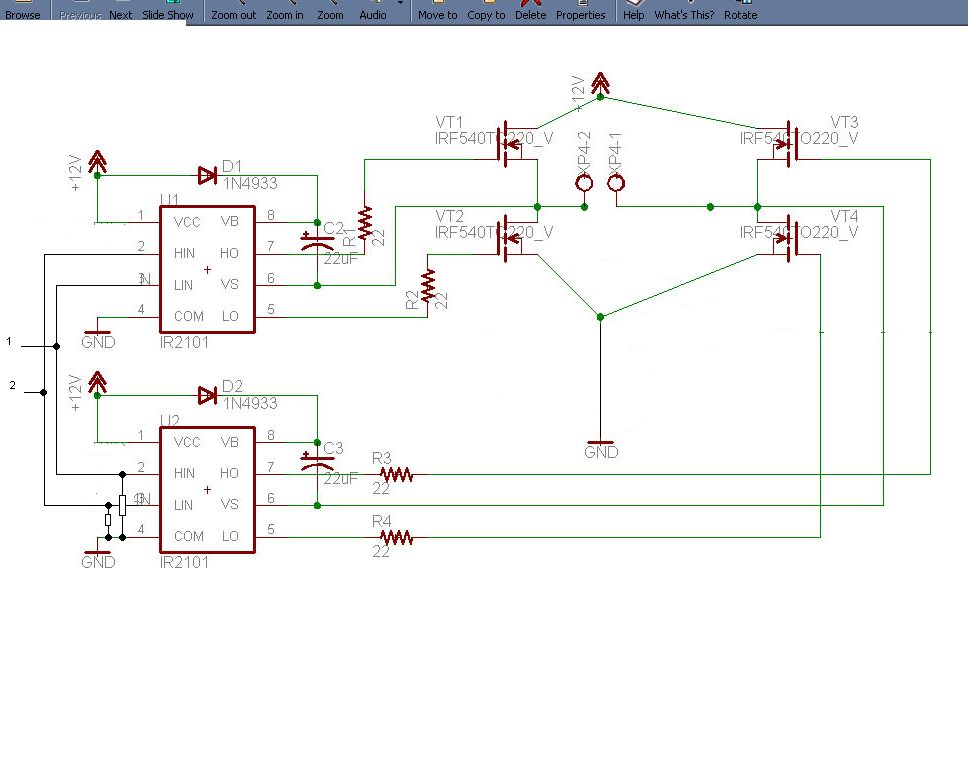This screenshot has height=768, width=968.
Task: Click the Browse toolbar button
Action: (x=22, y=11)
